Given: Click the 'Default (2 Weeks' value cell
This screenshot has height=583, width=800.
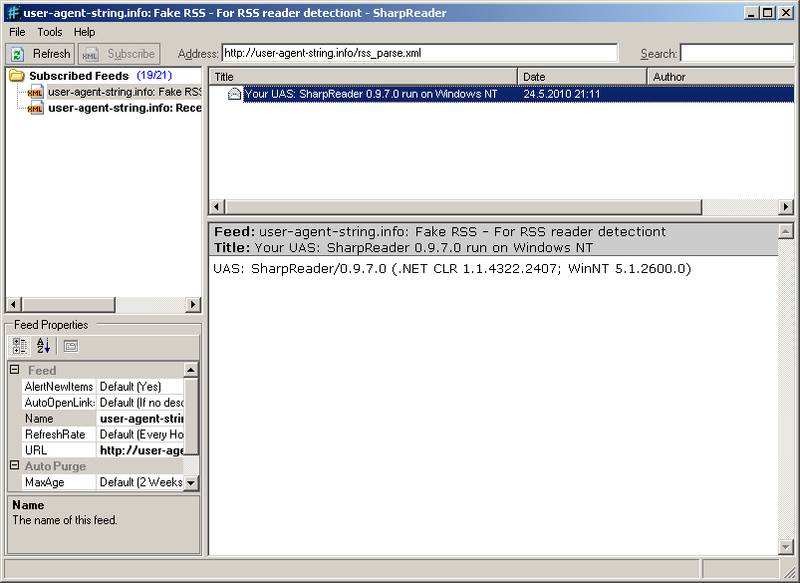Looking at the screenshot, I should [x=141, y=482].
